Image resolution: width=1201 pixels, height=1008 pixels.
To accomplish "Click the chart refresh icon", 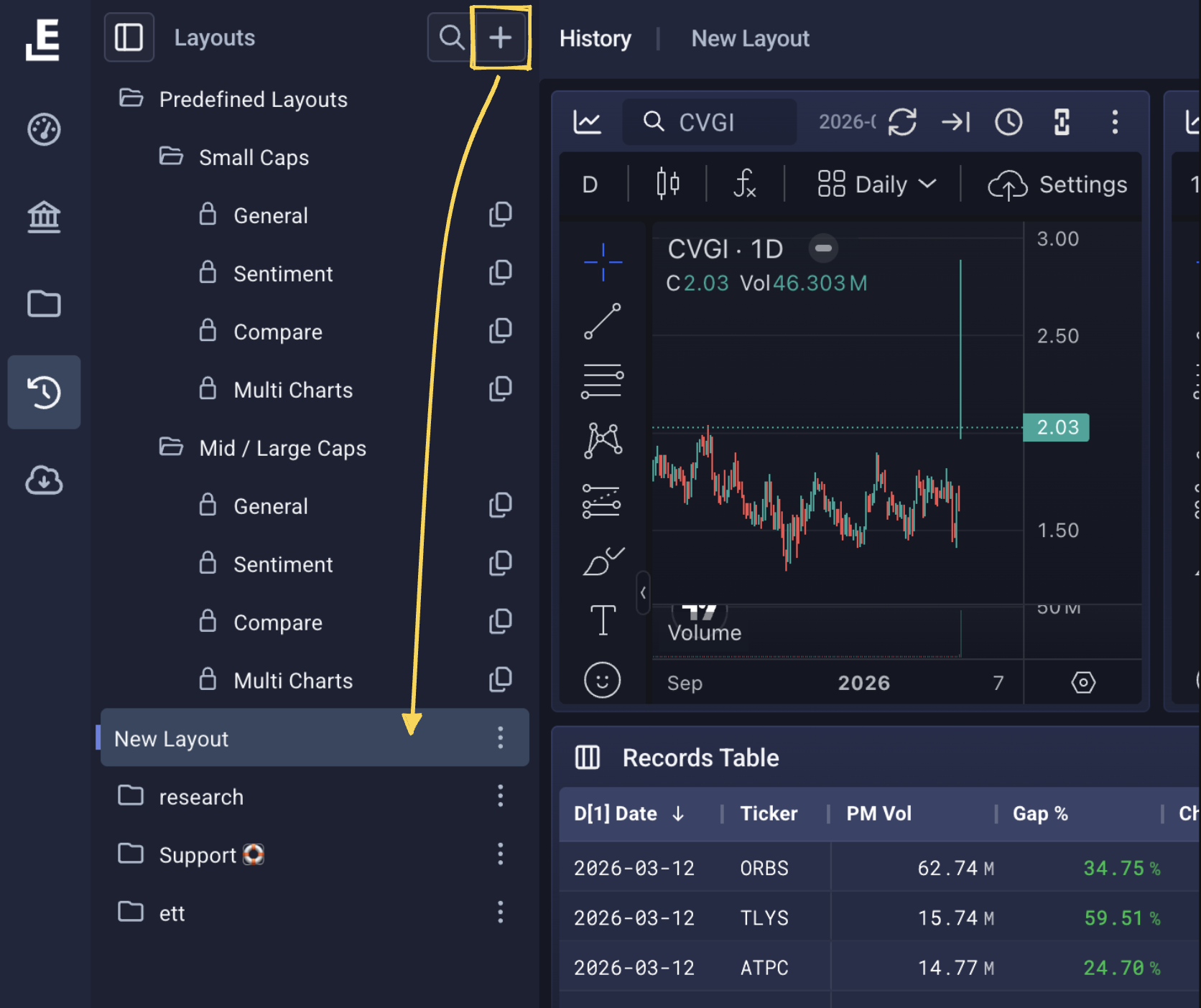I will click(902, 122).
